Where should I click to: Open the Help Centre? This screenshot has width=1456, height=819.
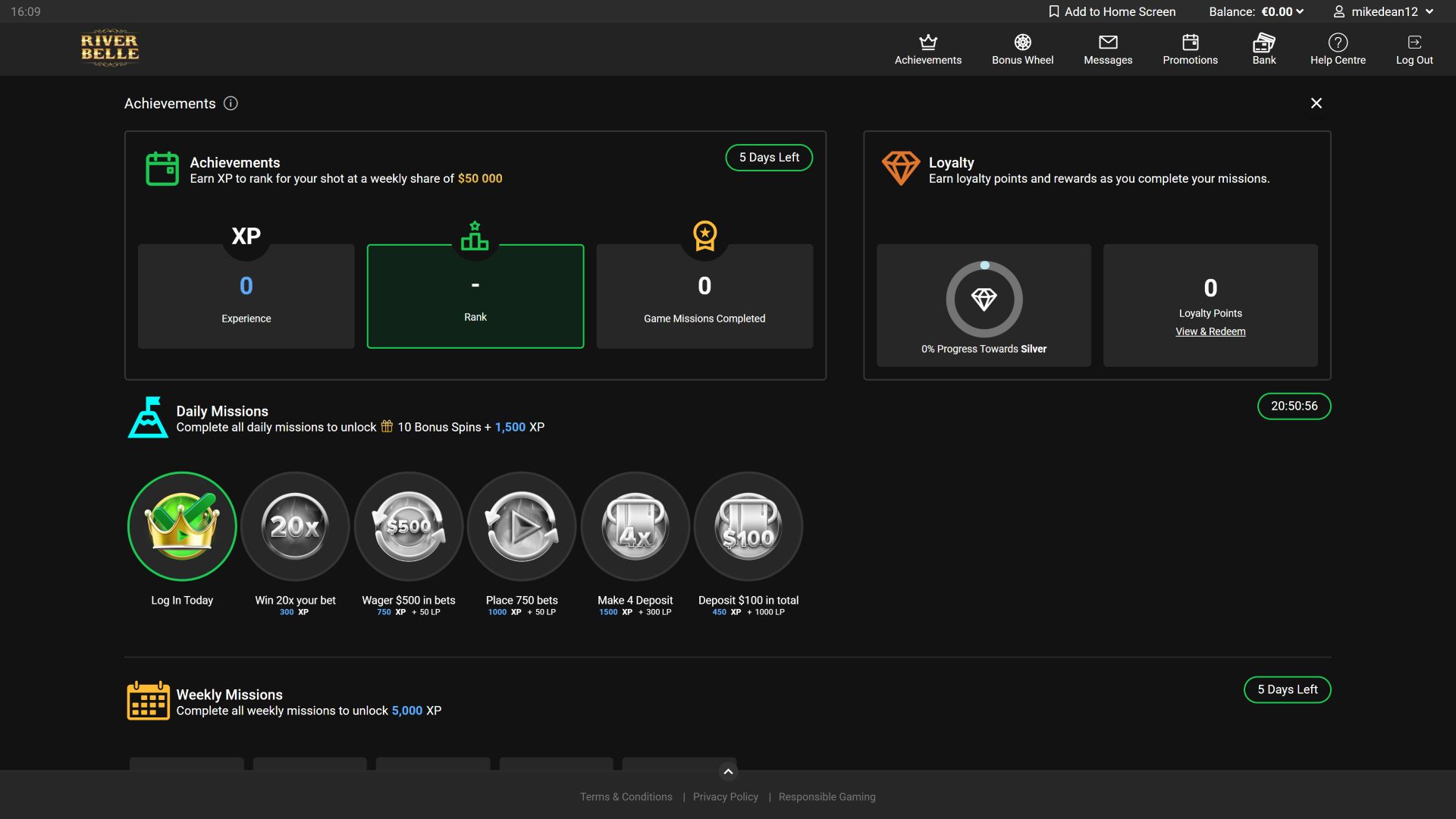click(1338, 50)
